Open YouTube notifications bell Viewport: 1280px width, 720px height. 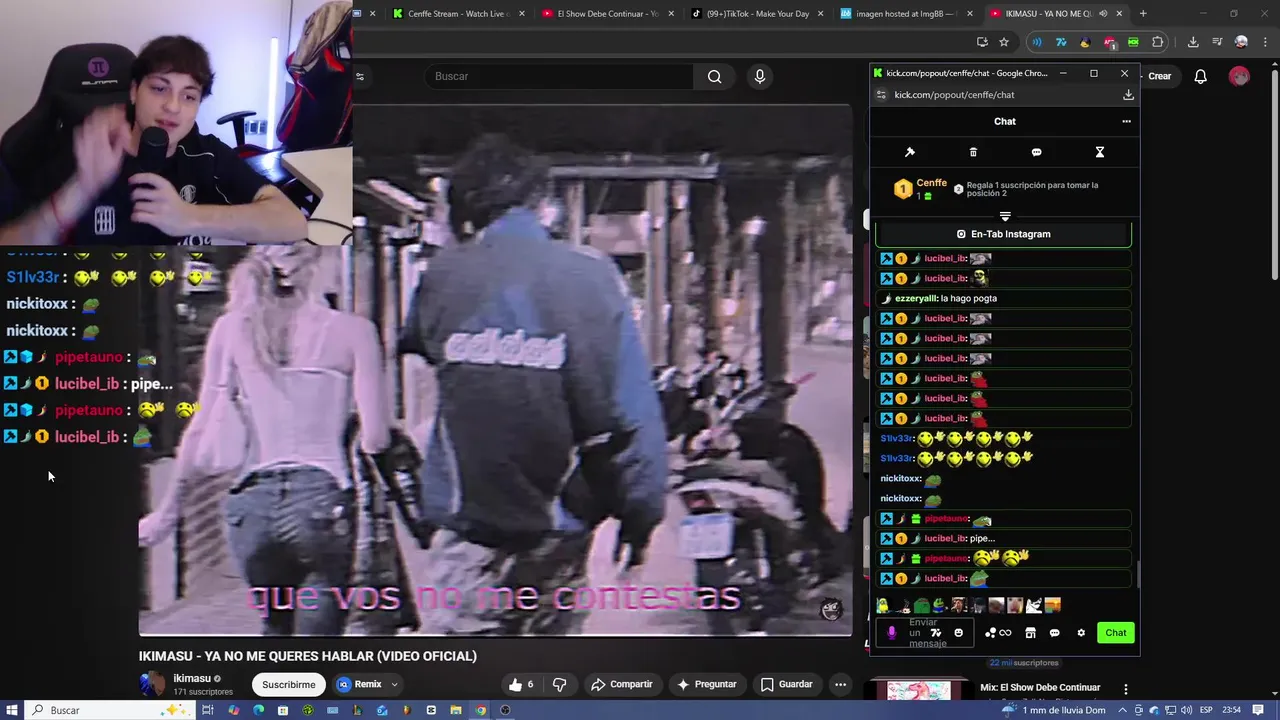(x=1201, y=76)
